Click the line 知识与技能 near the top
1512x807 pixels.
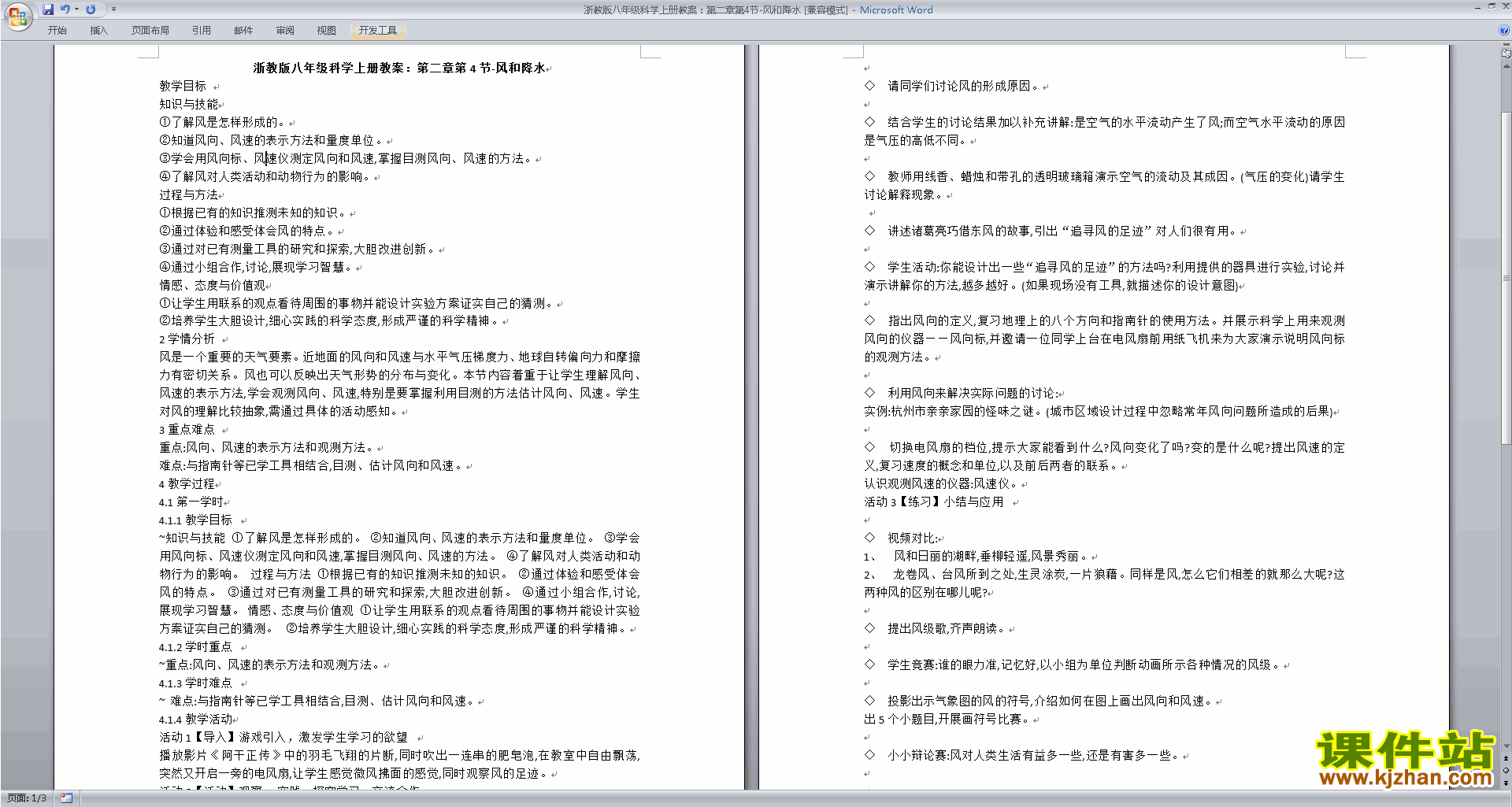point(189,104)
